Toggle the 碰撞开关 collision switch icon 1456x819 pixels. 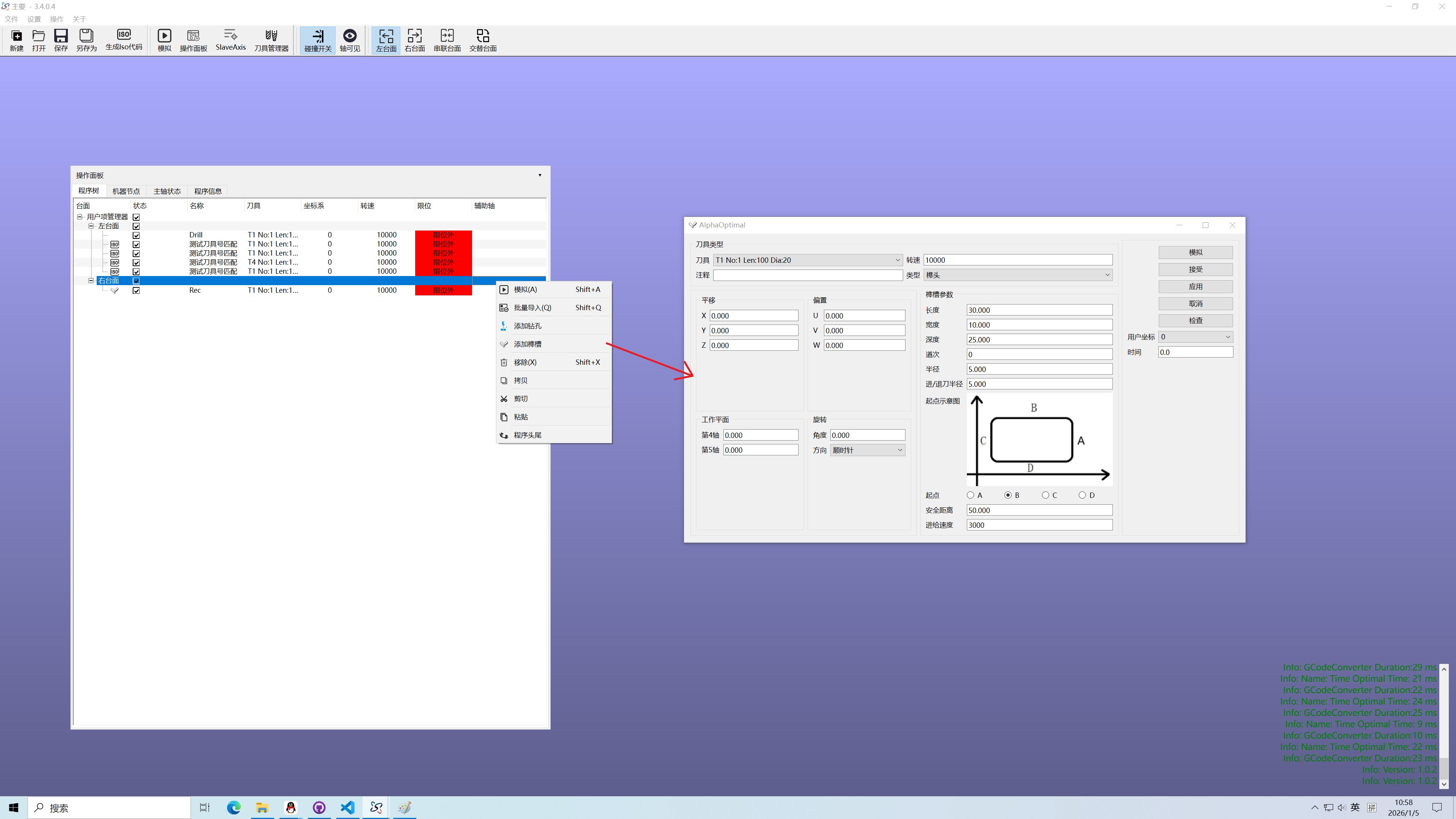click(x=318, y=36)
